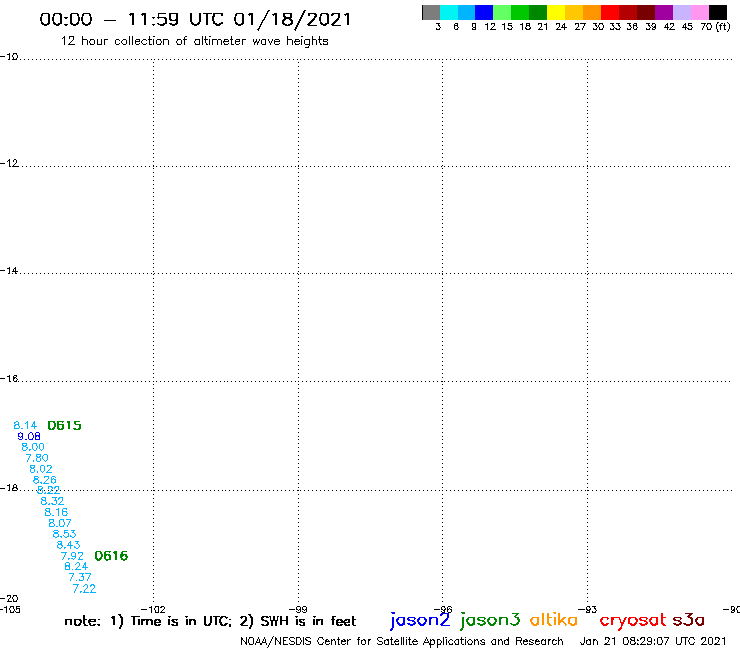Select the 24 legend scale number
Screen dimensions: 740x650
pyautogui.click(x=561, y=26)
